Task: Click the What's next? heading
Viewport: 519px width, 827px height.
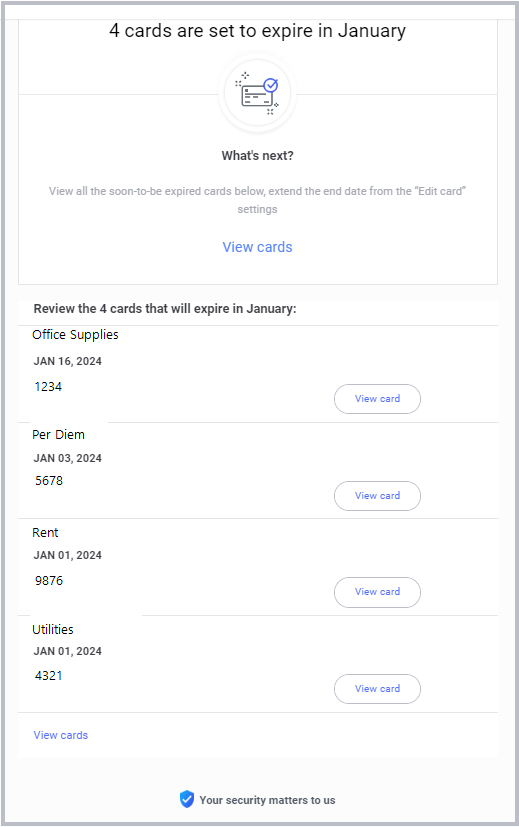Action: (257, 156)
